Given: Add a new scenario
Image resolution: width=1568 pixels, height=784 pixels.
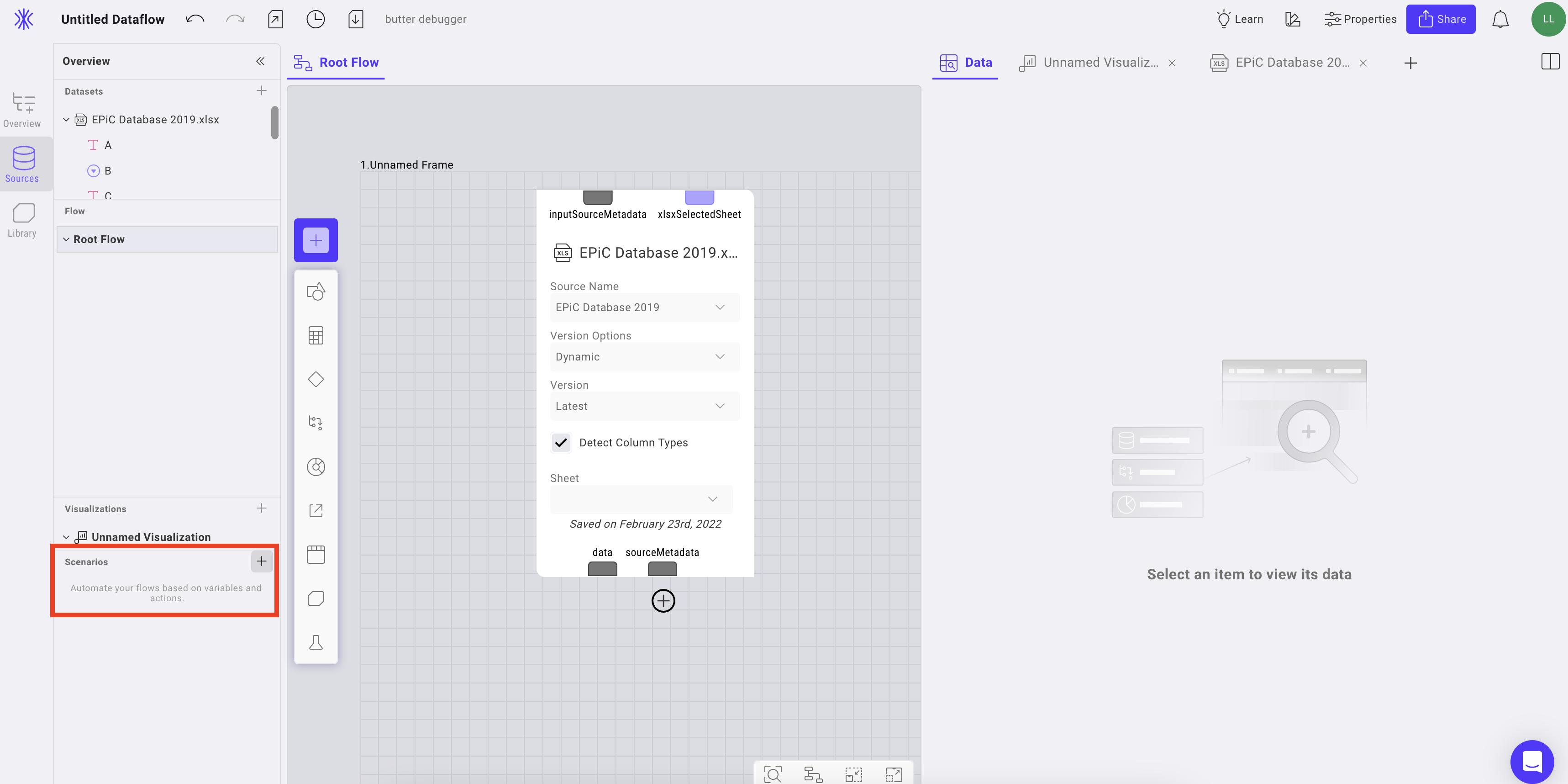Looking at the screenshot, I should [262, 561].
